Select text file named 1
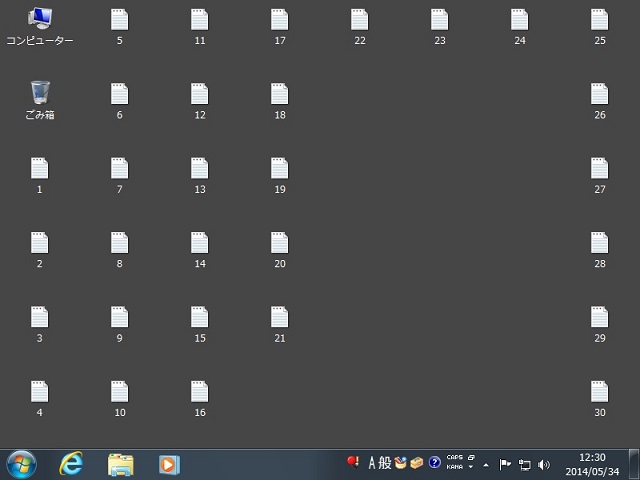The height and width of the screenshot is (480, 640). (x=40, y=176)
